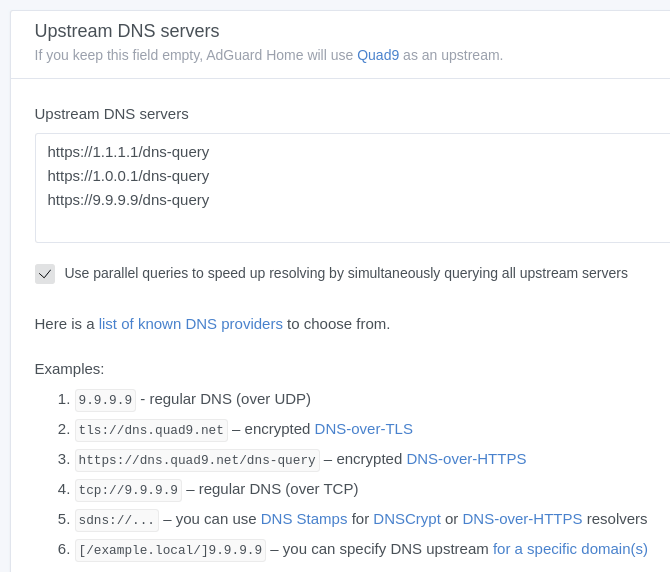Image resolution: width=670 pixels, height=572 pixels.
Task: Open the "for a specific domain(s)" link
Action: 570,549
